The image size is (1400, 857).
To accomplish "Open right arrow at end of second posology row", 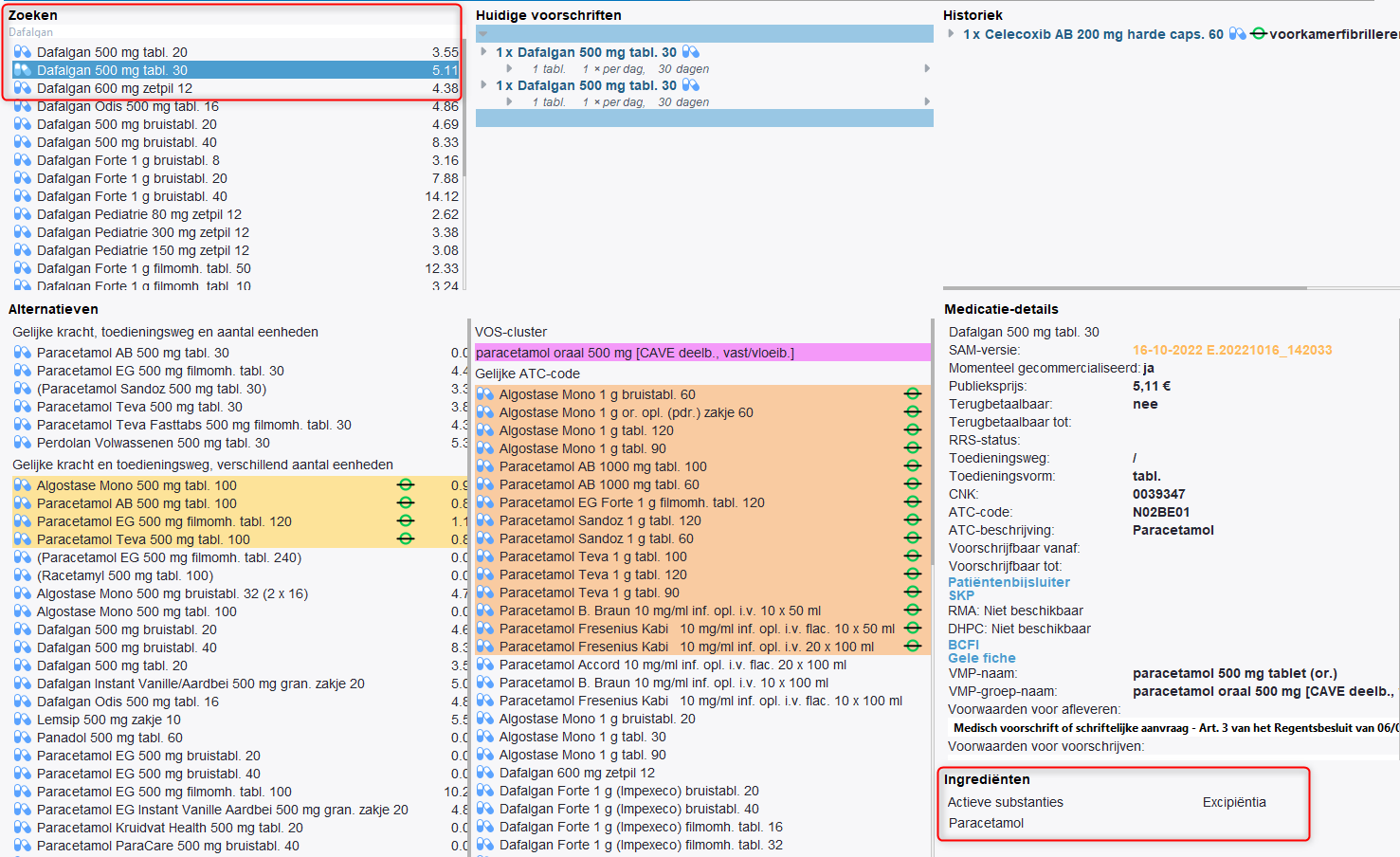I will (927, 102).
